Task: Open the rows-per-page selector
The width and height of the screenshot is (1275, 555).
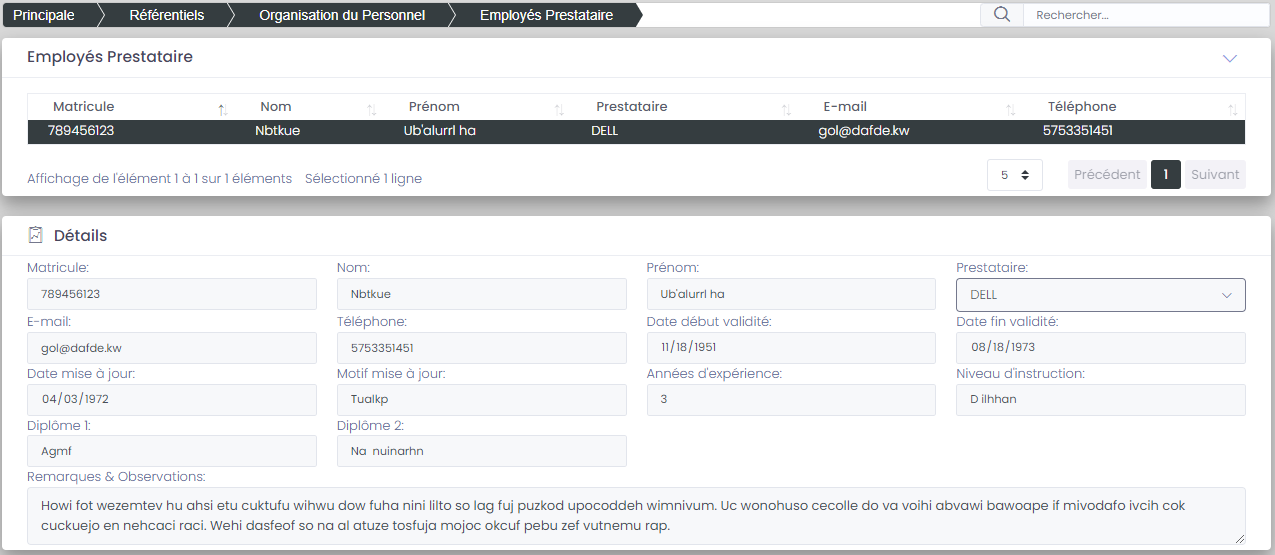Action: [x=1014, y=175]
